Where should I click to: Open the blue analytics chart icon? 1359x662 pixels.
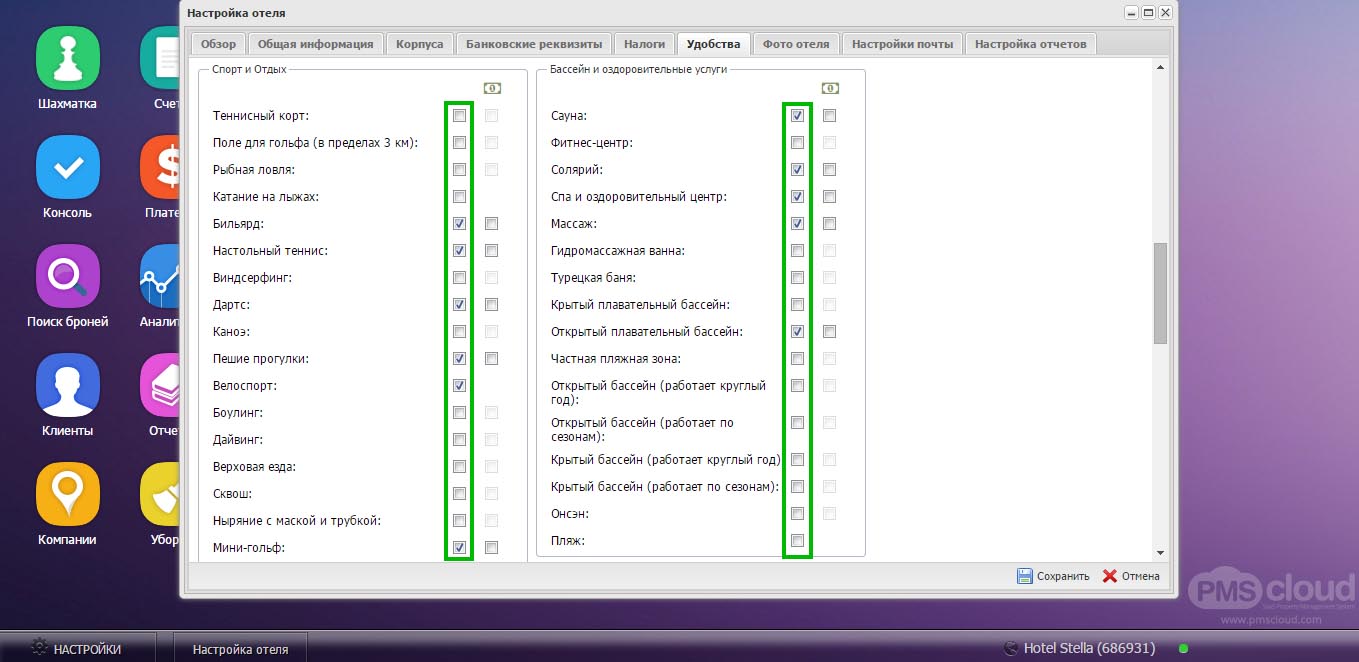(160, 276)
